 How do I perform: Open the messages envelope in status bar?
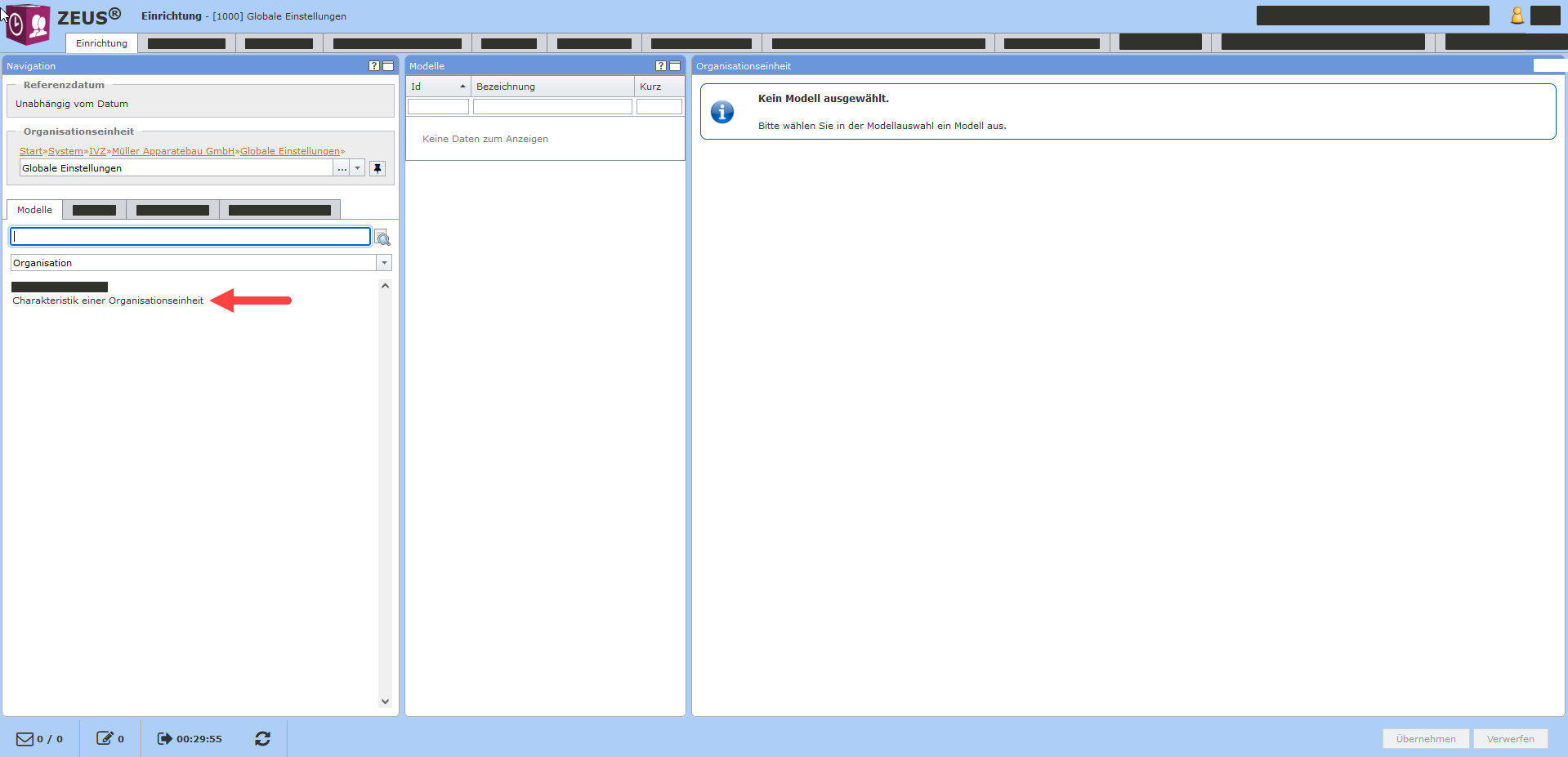click(x=25, y=739)
